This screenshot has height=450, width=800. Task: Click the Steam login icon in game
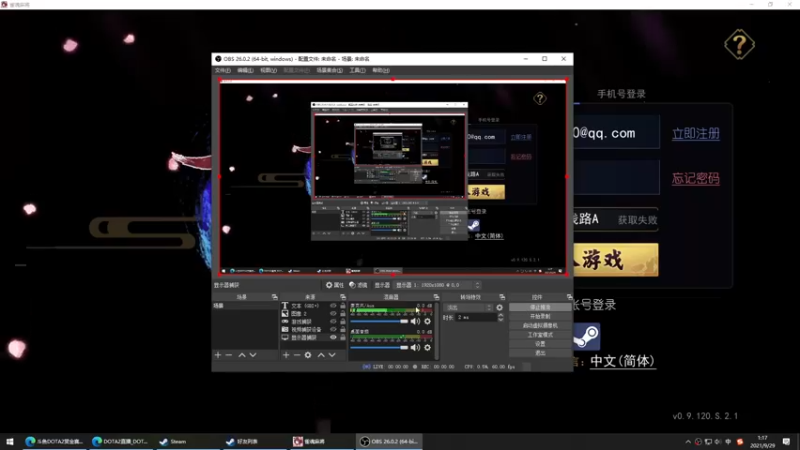coord(586,337)
